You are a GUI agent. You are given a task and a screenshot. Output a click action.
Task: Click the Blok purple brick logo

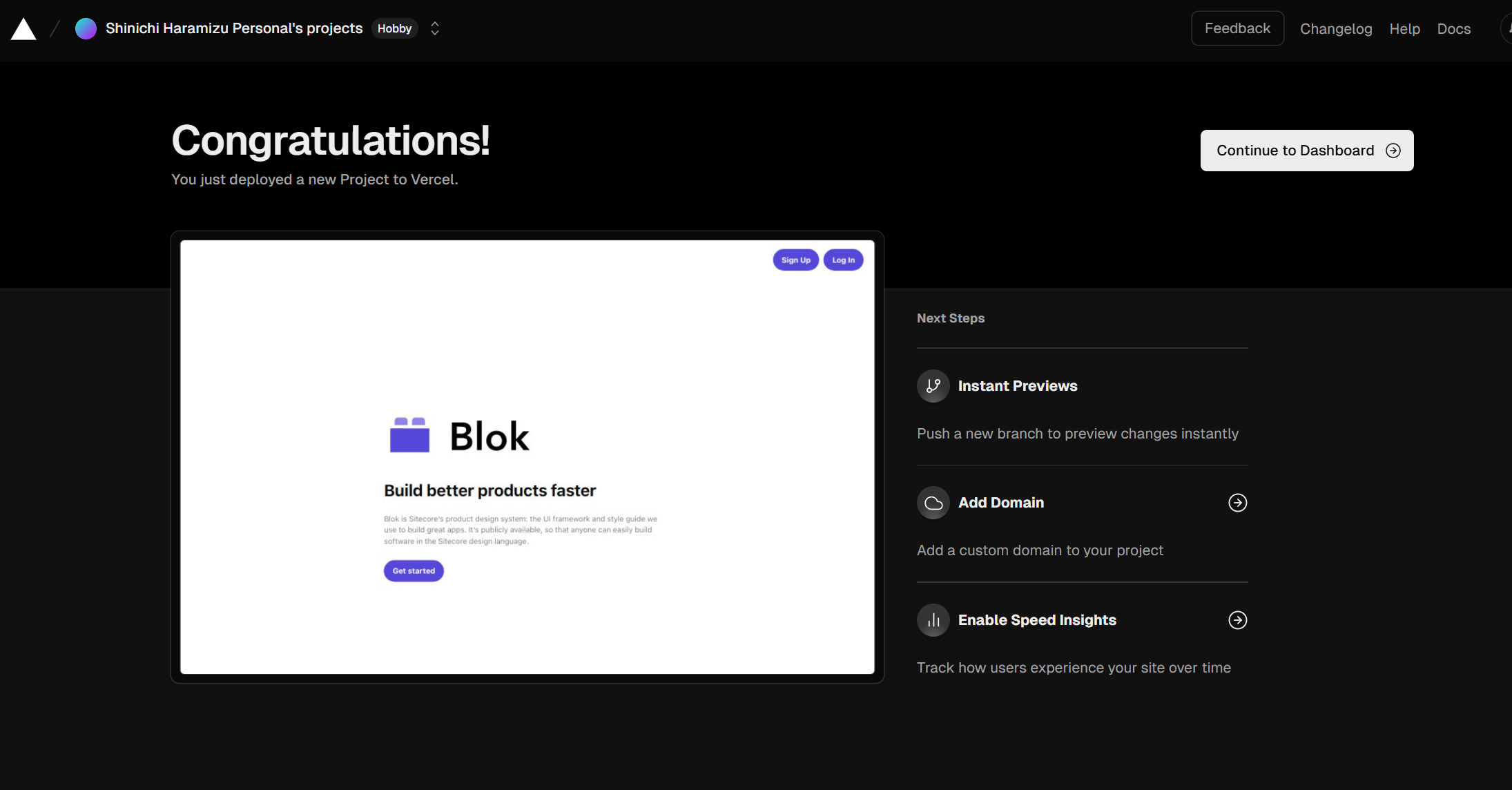coord(409,435)
